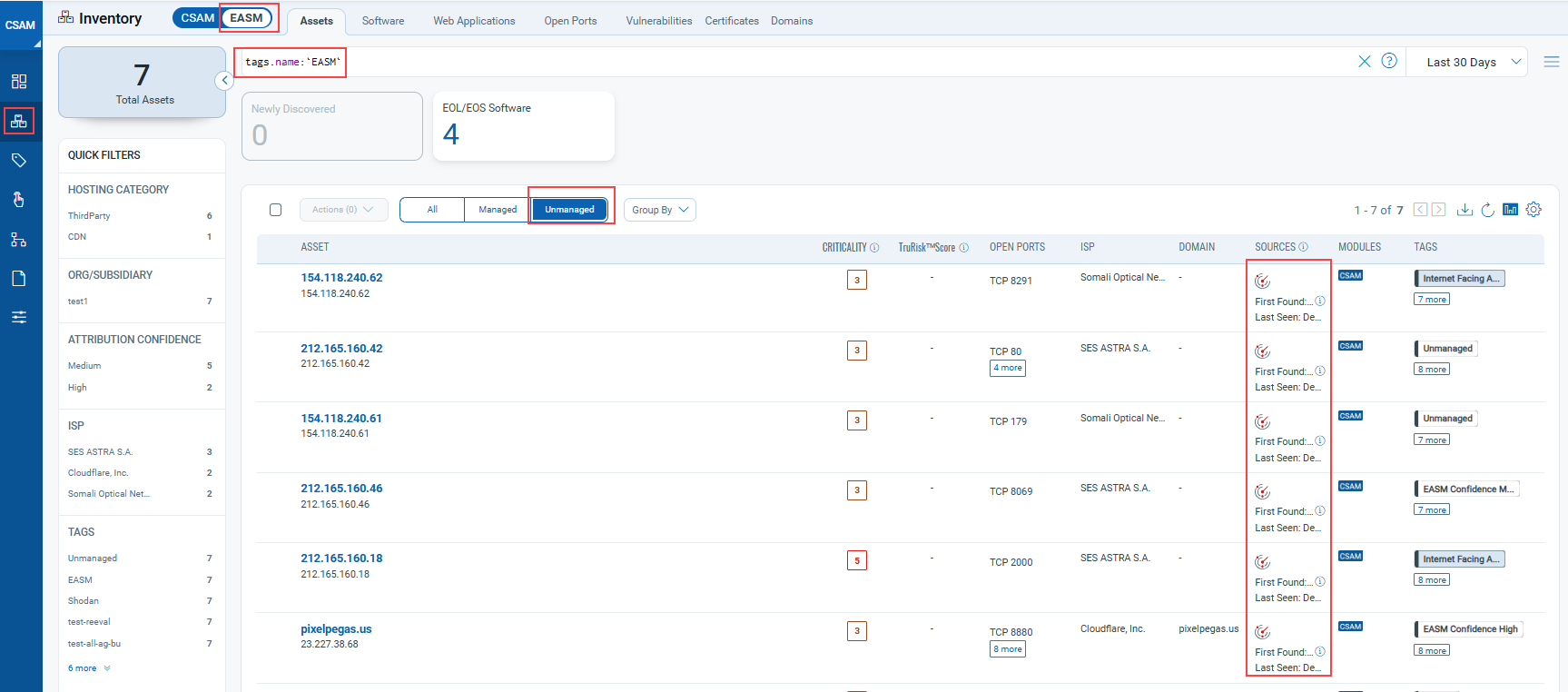Select the Managed filter option
1568x692 pixels.
click(x=498, y=210)
